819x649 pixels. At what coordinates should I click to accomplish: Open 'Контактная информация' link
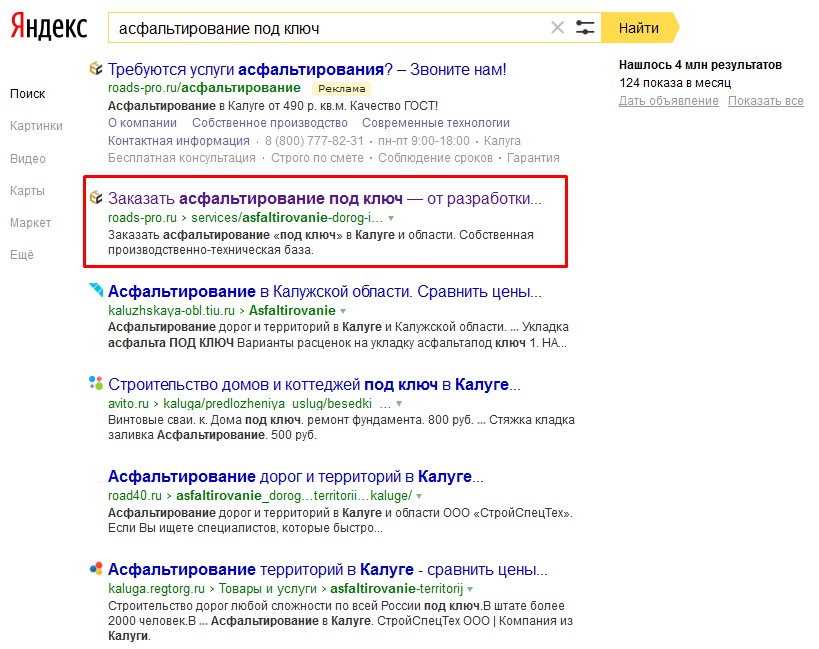pos(179,141)
